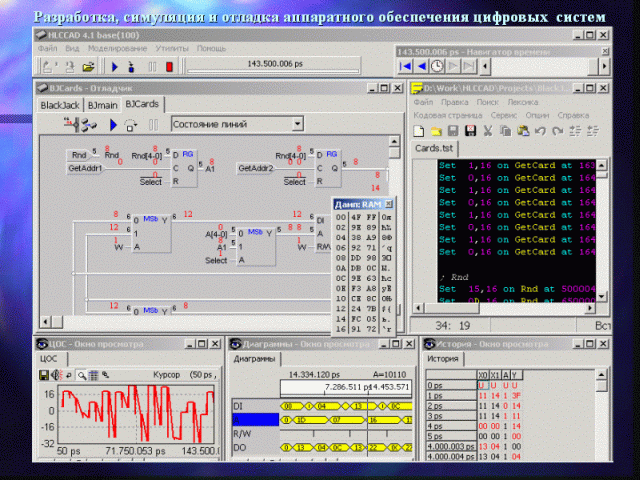Switch to the BlackJack tab
The width and height of the screenshot is (640, 480).
59,104
